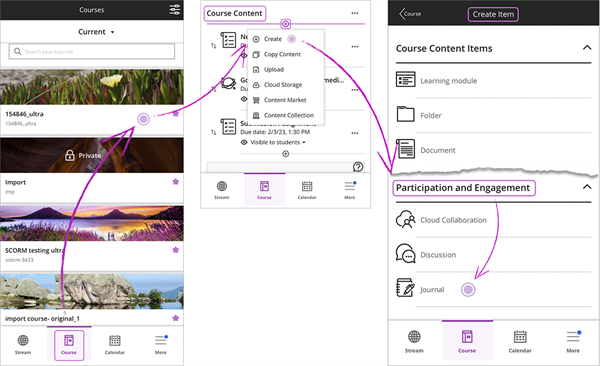Click the Discussion speech bubbles icon
Viewport: 600px width, 366px height.
tap(405, 253)
